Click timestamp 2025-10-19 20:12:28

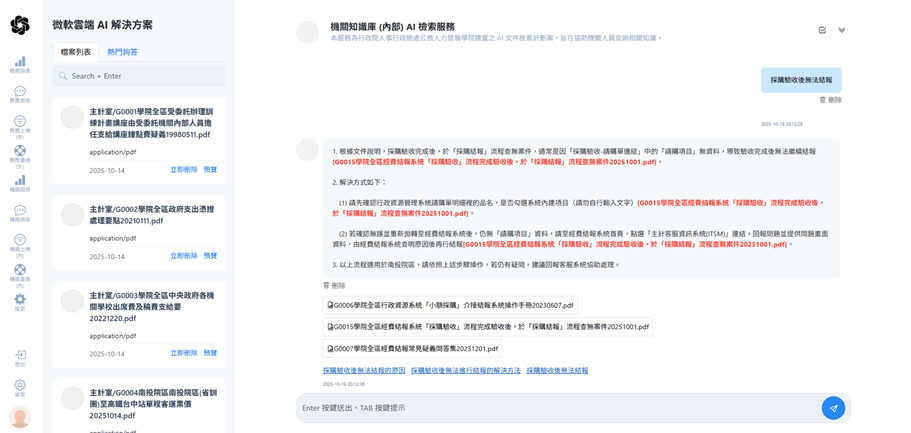tap(781, 124)
